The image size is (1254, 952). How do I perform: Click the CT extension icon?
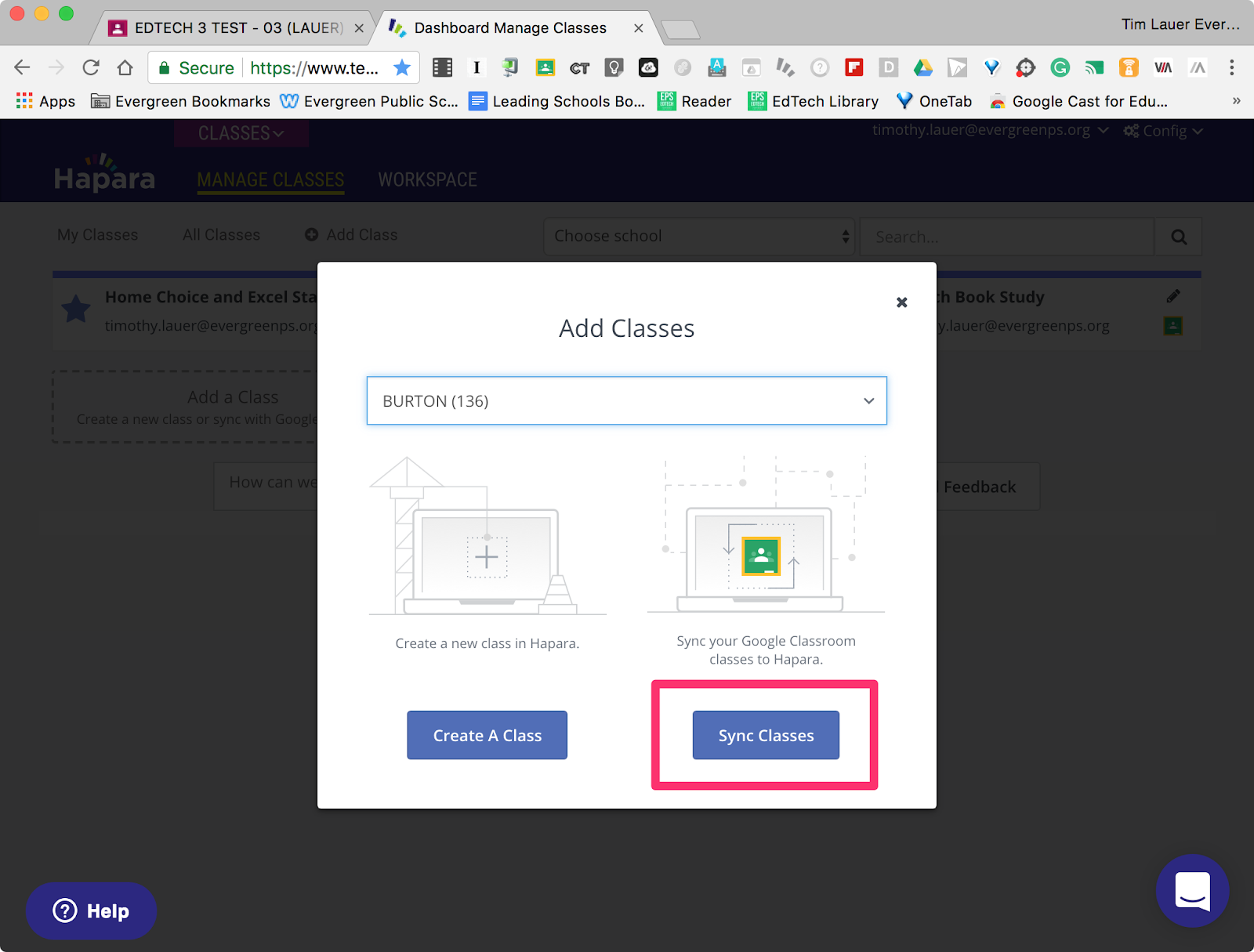tap(580, 68)
